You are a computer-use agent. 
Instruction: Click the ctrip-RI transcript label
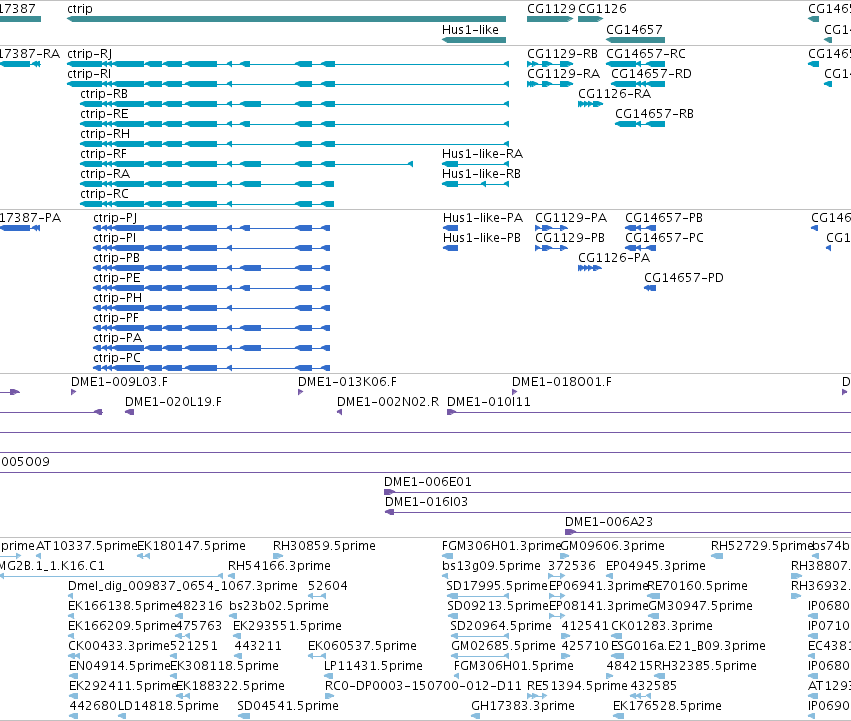pyautogui.click(x=89, y=74)
